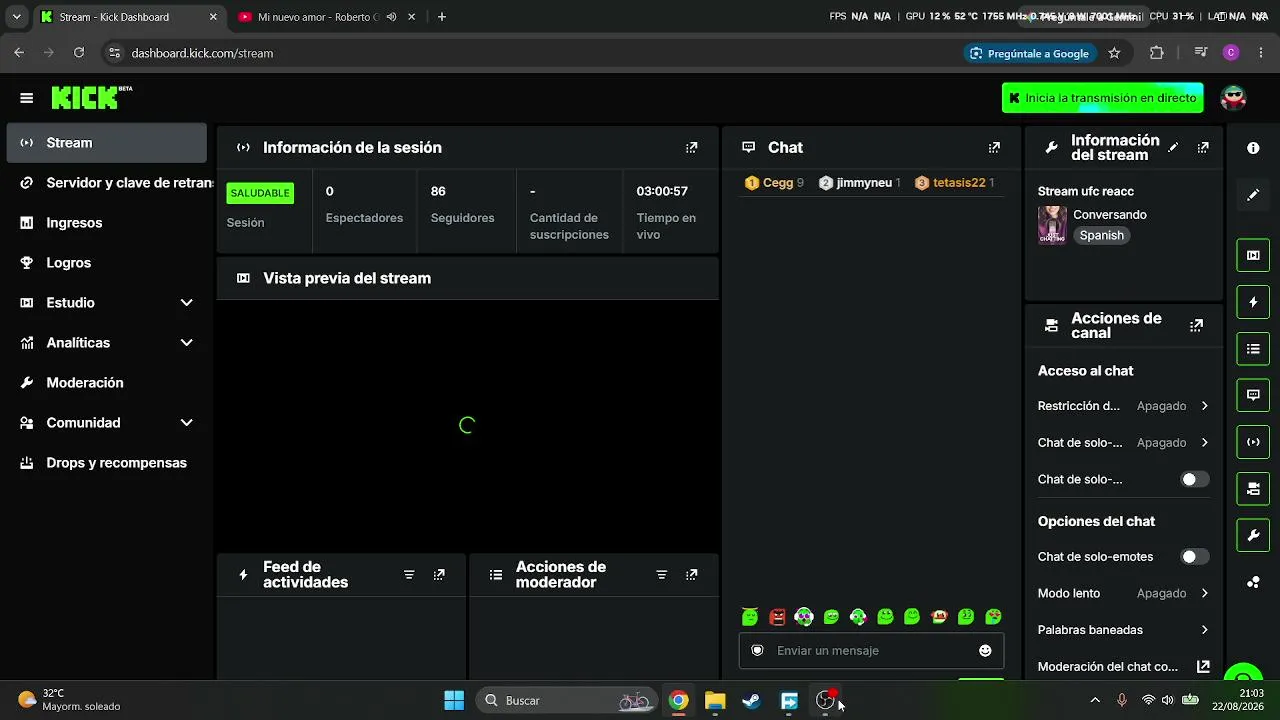
Task: Open Logros in the sidebar
Action: tap(106, 263)
